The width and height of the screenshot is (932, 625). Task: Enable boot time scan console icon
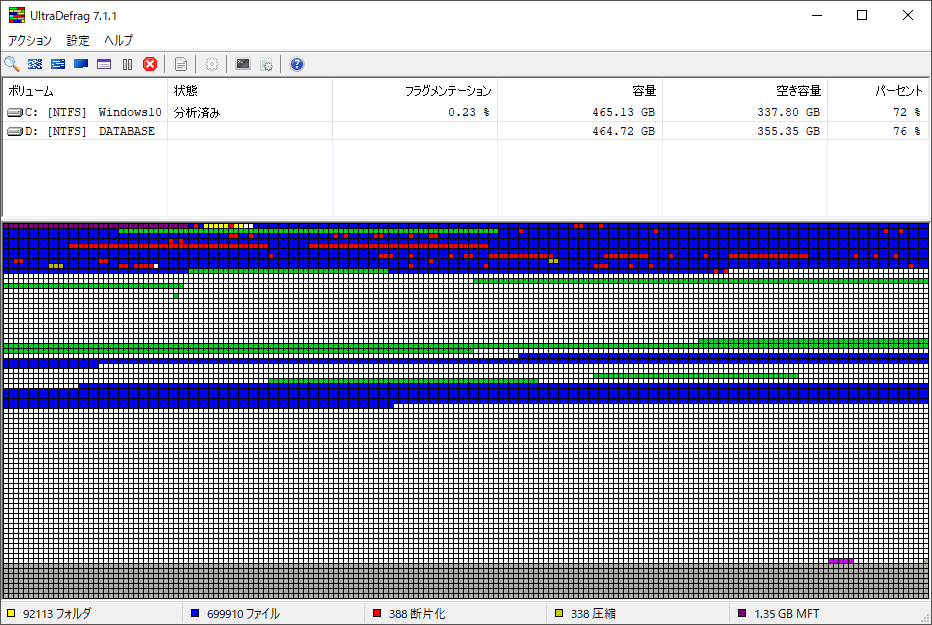click(x=243, y=64)
